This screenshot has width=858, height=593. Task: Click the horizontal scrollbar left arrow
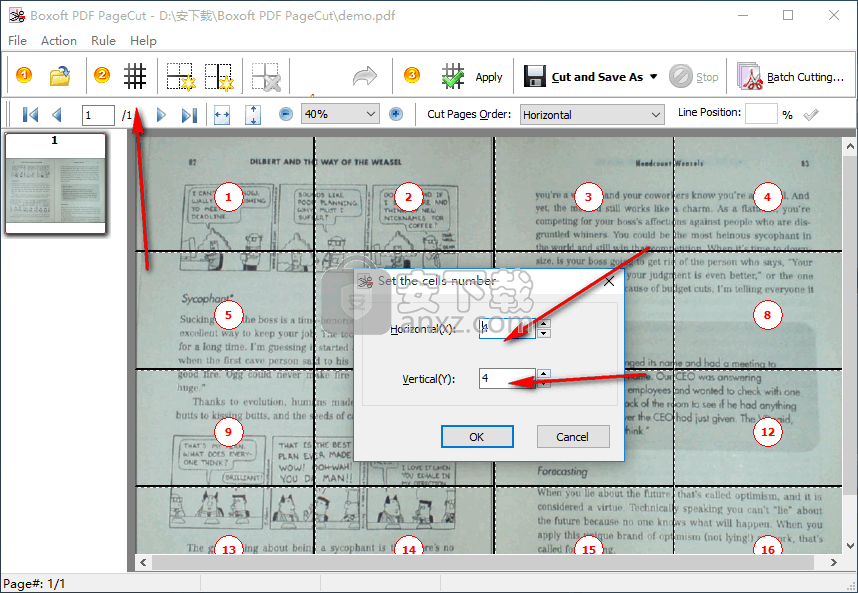(143, 562)
